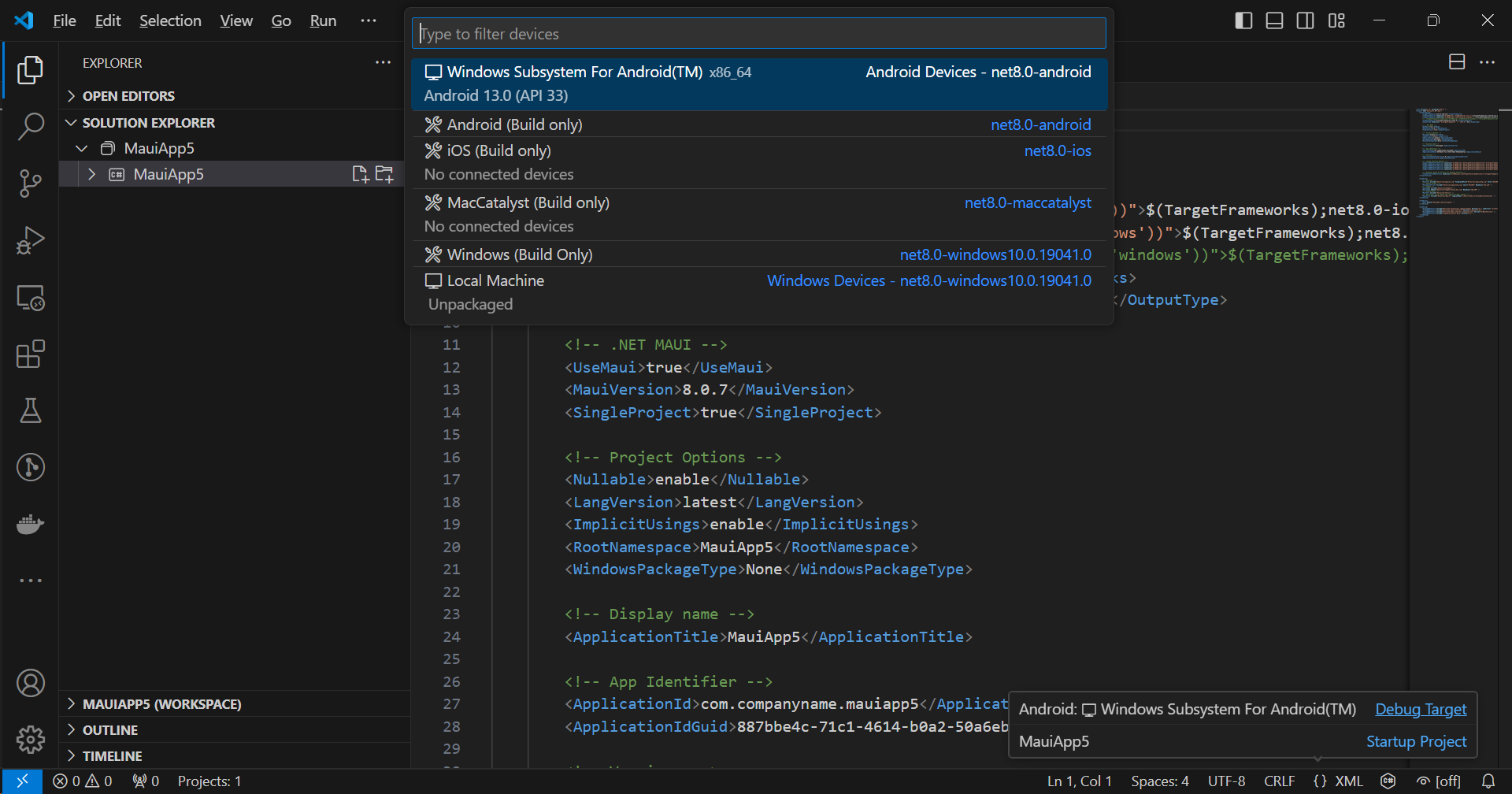Open the Run menu
The height and width of the screenshot is (794, 1512).
(323, 20)
